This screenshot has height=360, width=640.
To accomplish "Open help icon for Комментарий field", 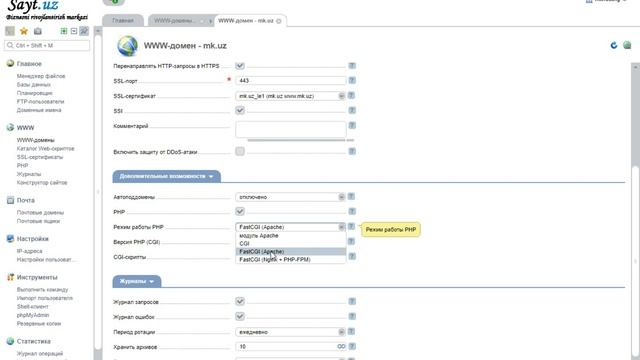I will (x=352, y=126).
